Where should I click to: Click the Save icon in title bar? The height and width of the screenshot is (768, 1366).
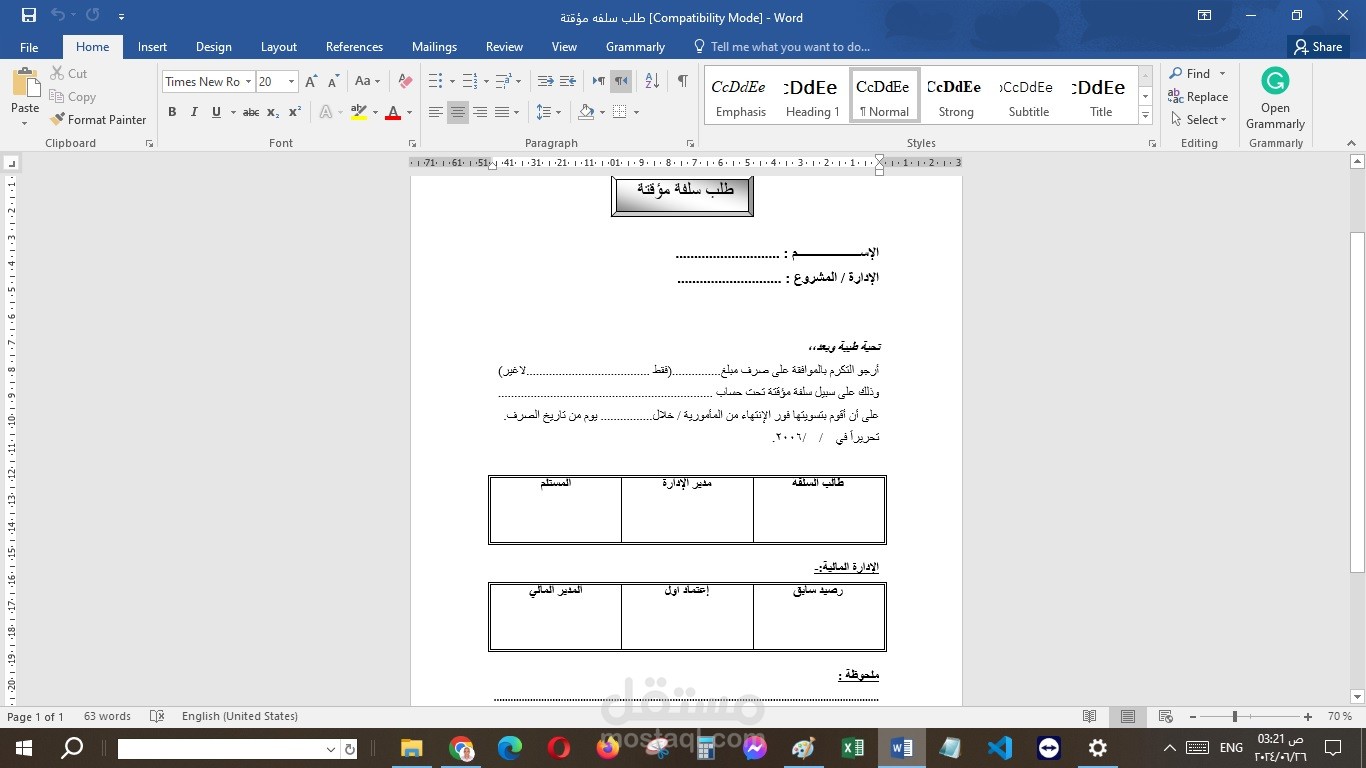29,16
